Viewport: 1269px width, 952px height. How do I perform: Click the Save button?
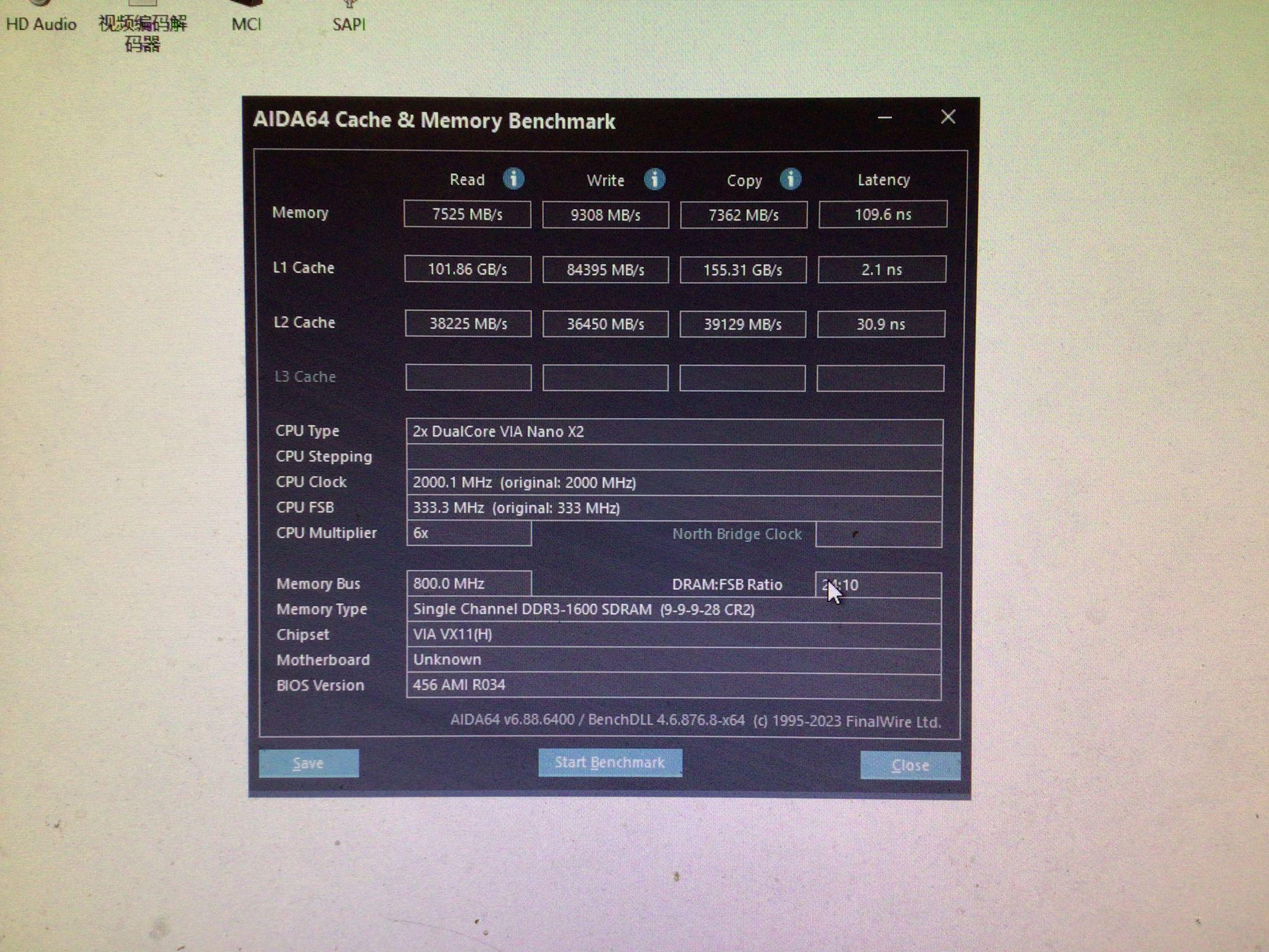coord(309,763)
